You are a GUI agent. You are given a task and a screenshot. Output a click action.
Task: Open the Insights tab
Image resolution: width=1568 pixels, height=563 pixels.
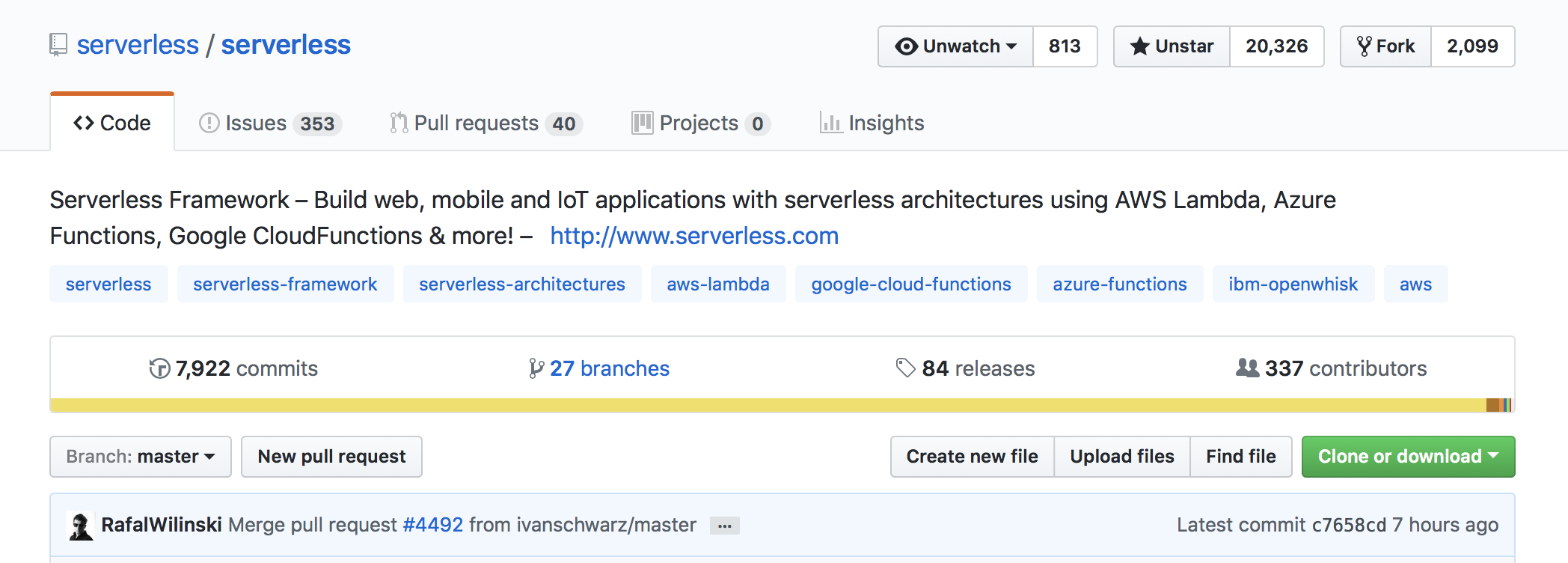872,123
